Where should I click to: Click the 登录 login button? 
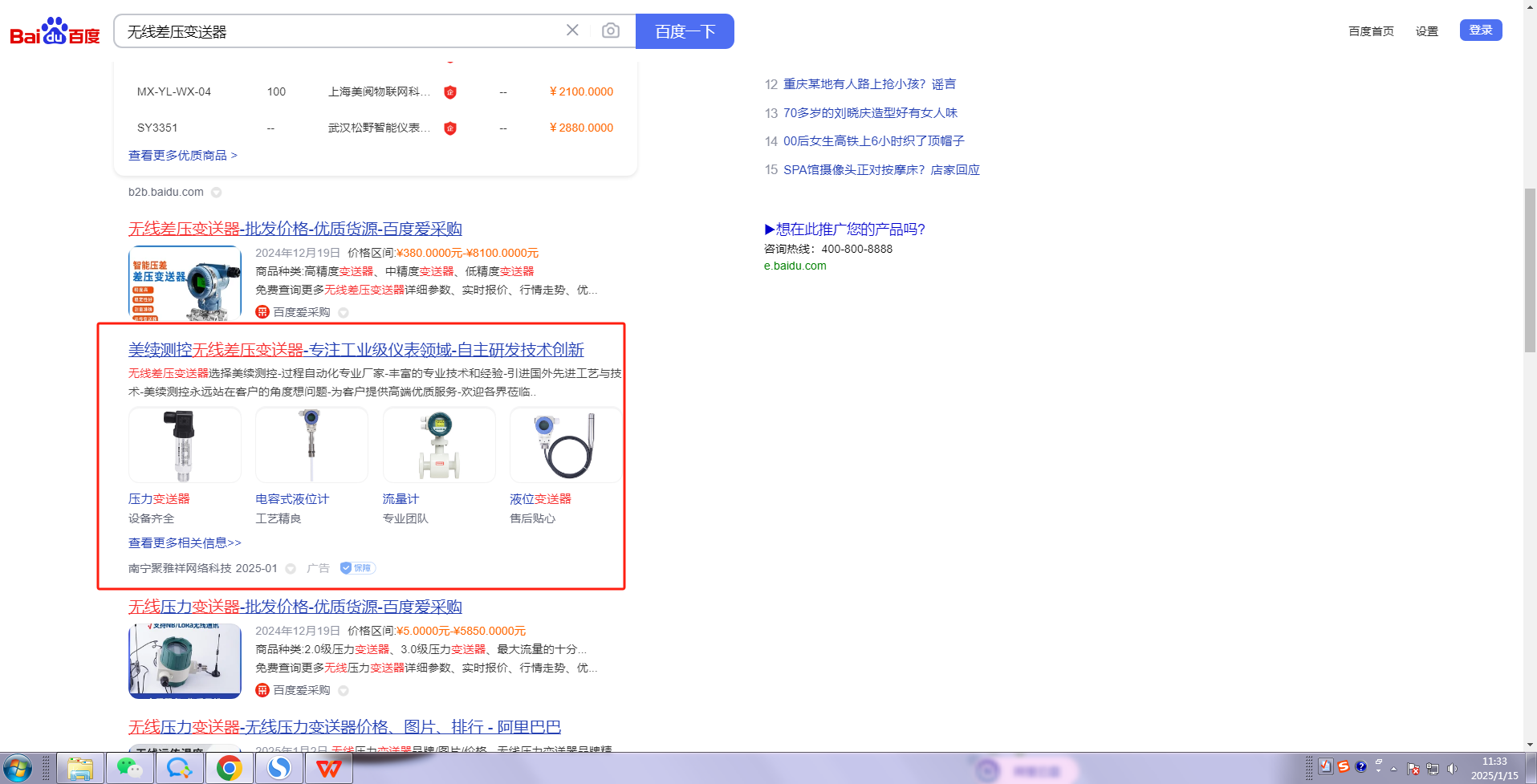[1480, 30]
